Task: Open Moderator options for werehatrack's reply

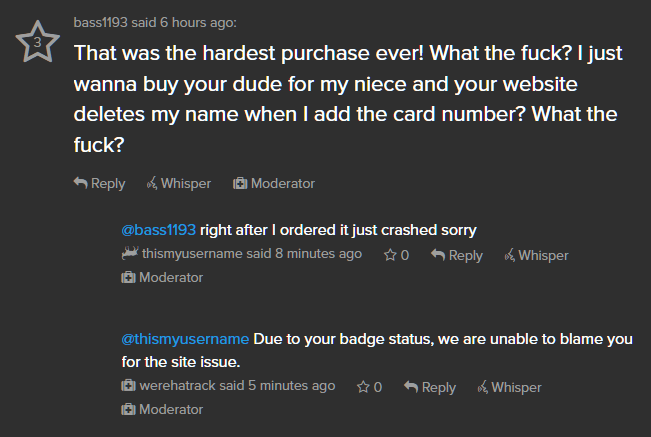Action: 162,409
